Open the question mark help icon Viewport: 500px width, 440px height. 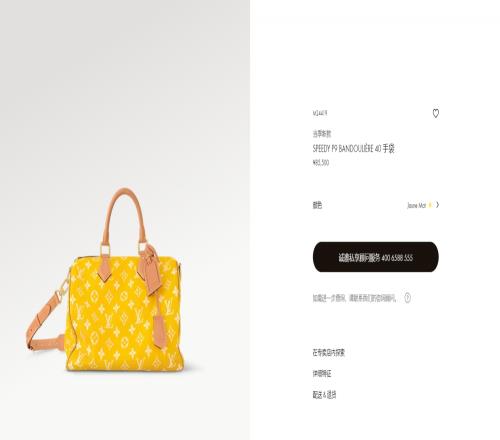point(407,298)
